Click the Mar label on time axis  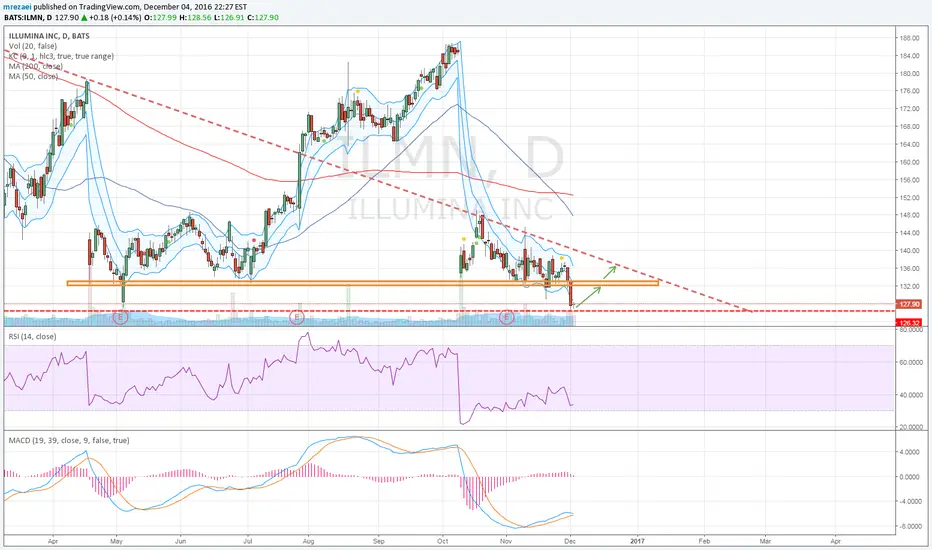(765, 542)
